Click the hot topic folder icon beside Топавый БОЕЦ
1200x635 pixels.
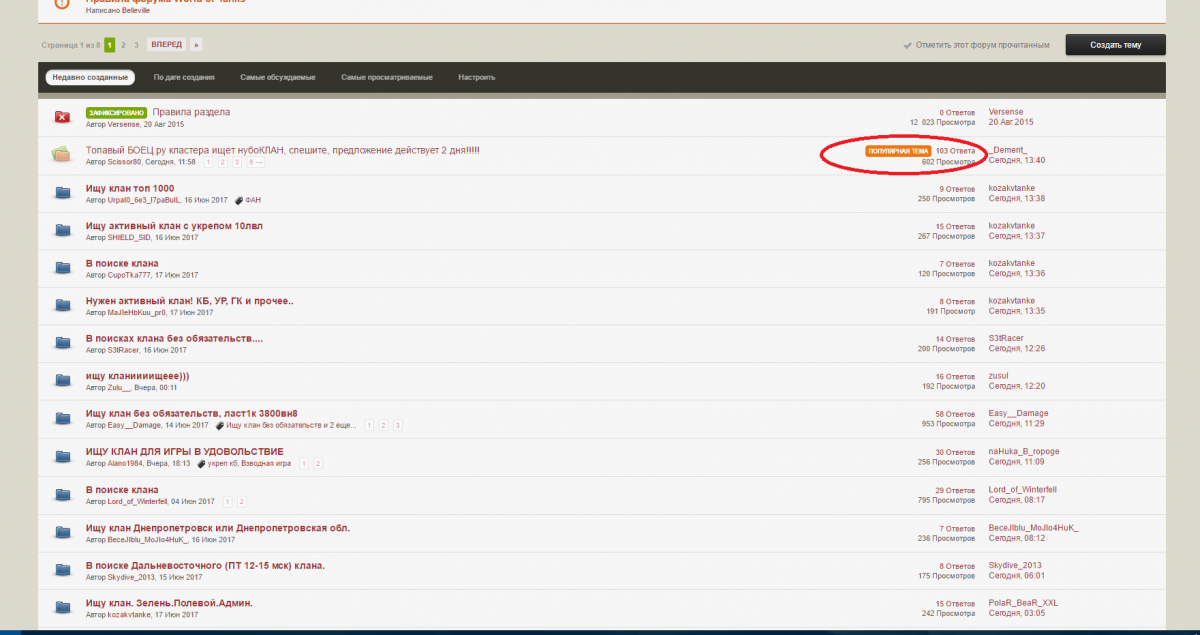coord(62,154)
